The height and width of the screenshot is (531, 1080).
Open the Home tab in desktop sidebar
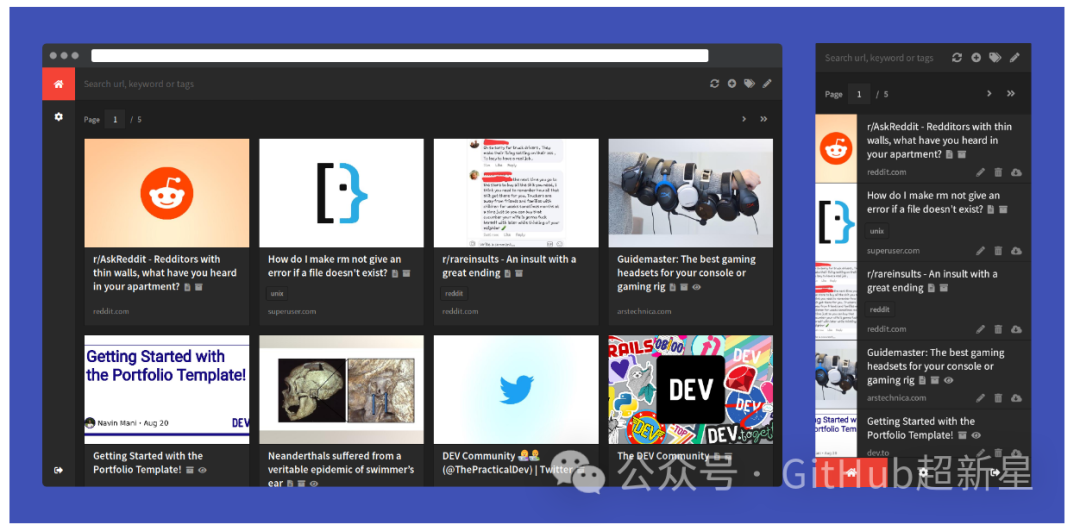59,84
